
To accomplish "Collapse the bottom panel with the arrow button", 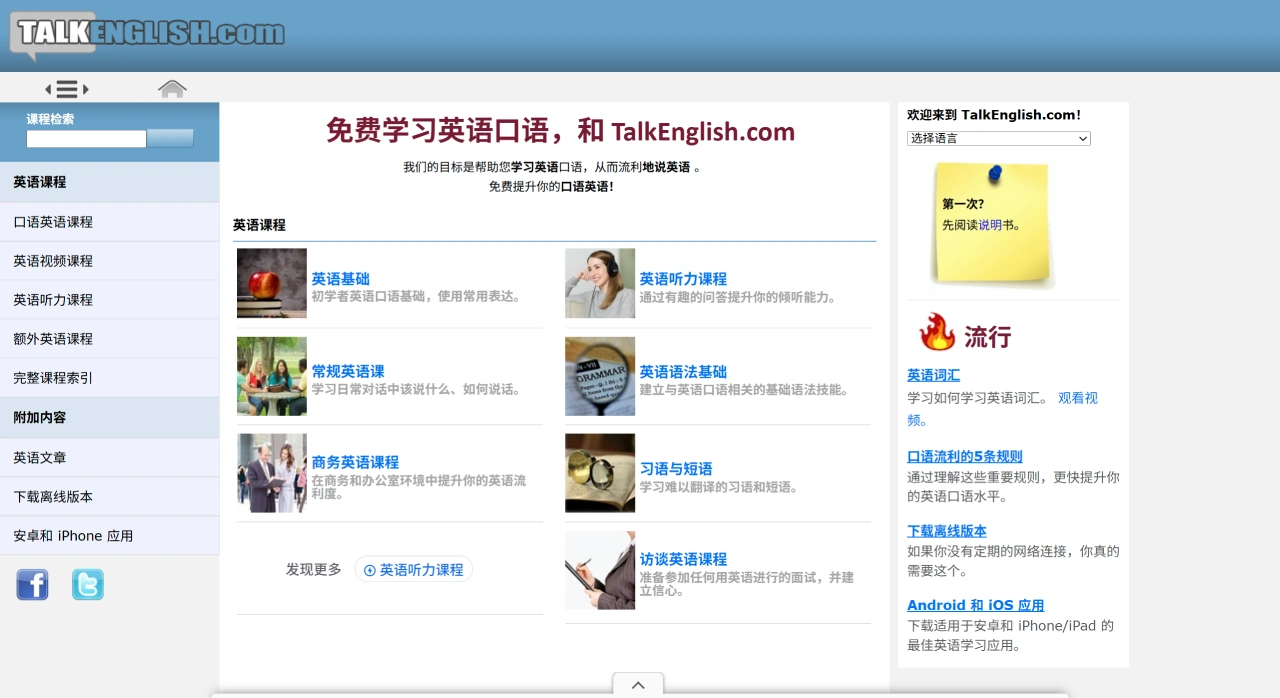I will 637,685.
